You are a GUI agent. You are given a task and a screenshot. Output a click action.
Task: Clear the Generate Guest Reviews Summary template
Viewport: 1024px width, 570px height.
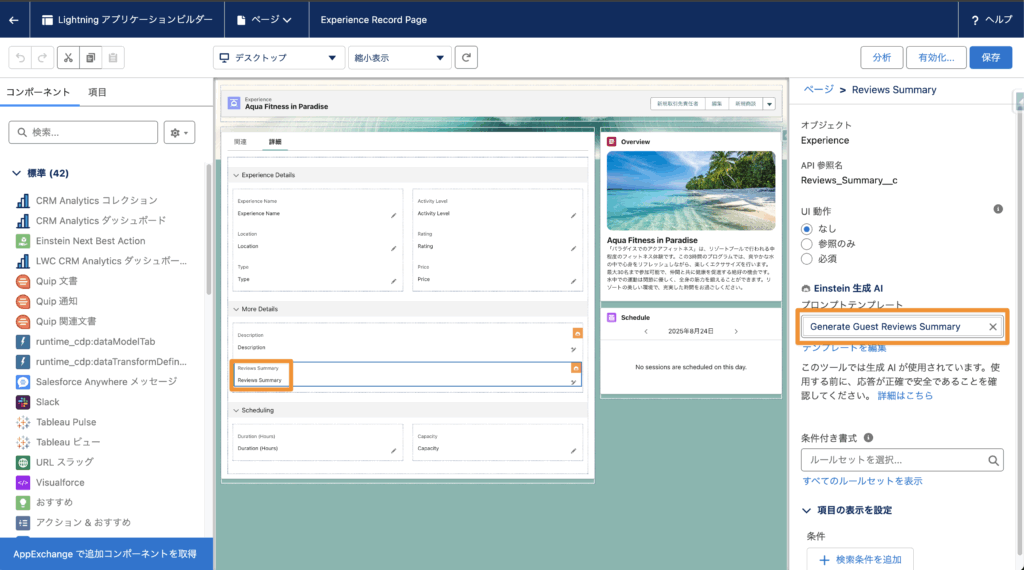click(993, 327)
